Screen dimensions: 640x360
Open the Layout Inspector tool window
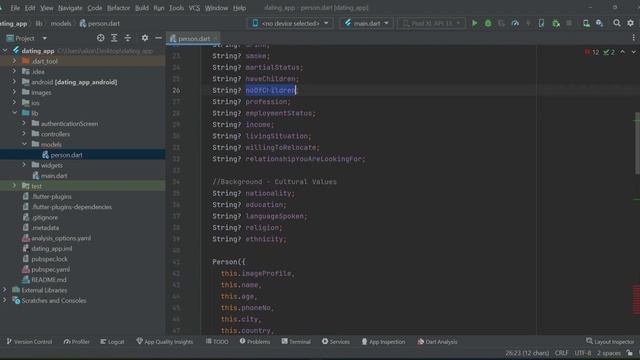(x=610, y=342)
